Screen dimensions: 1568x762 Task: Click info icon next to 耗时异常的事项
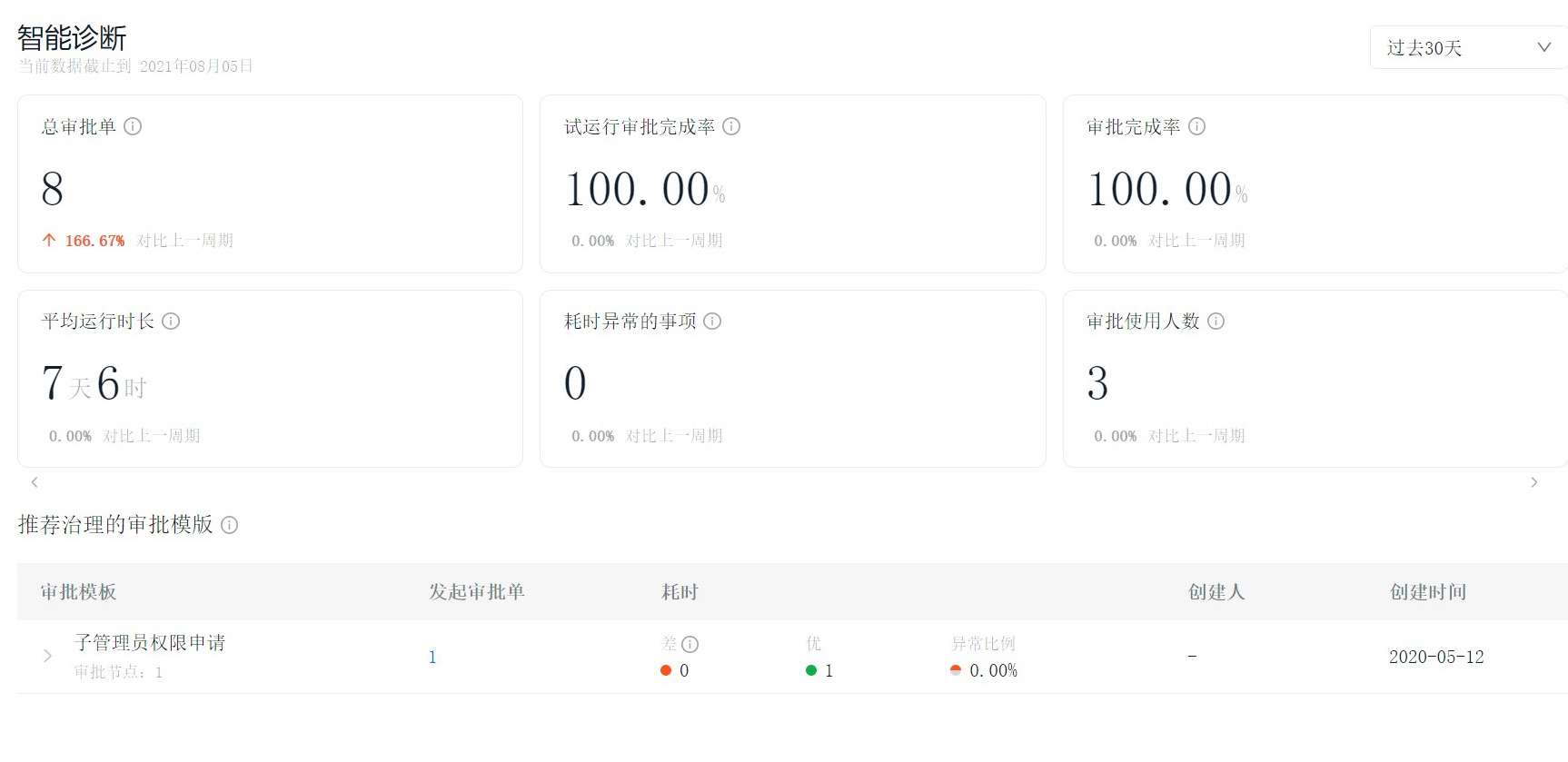click(712, 321)
